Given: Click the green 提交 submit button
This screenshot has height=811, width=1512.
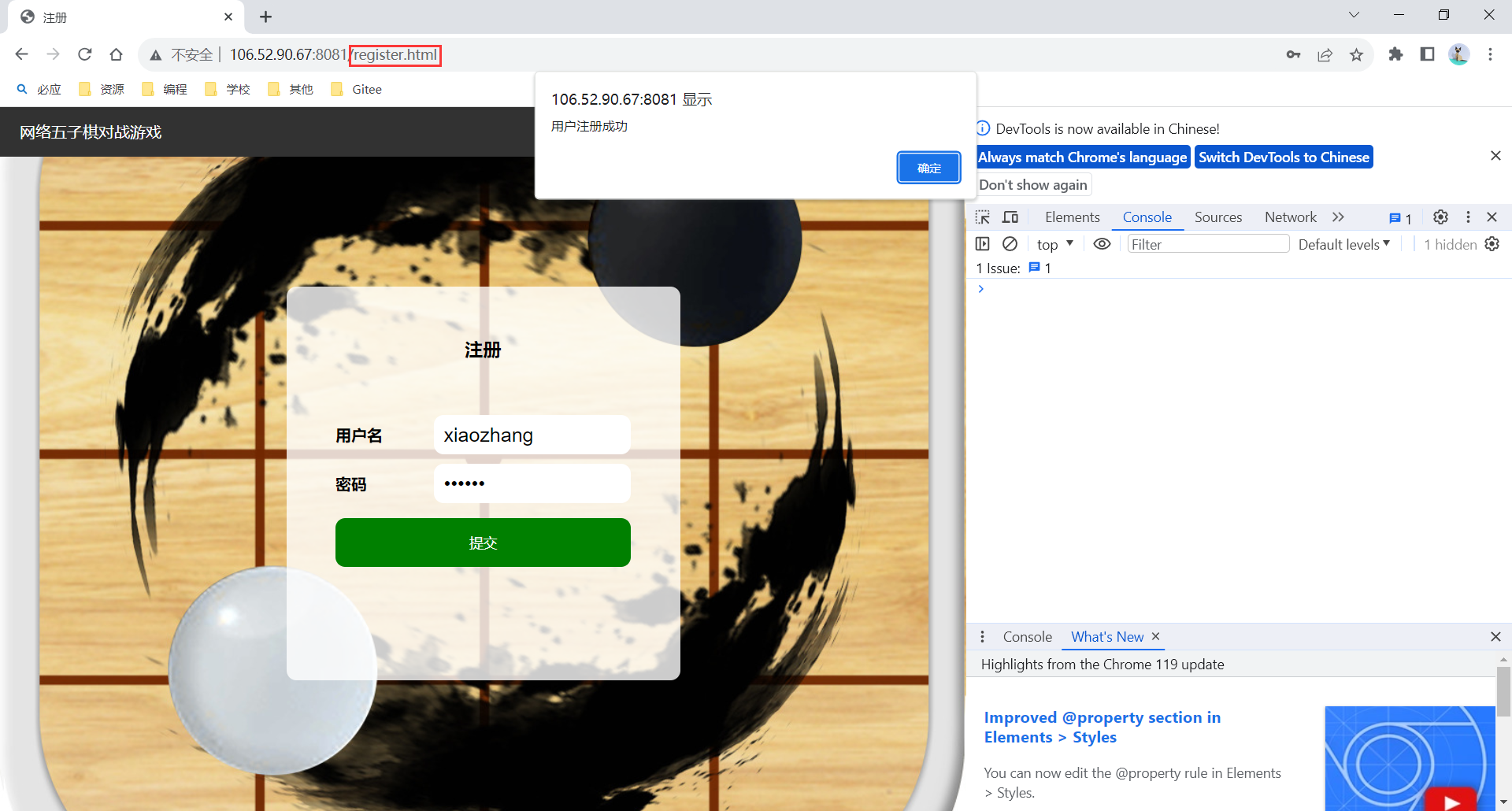Looking at the screenshot, I should 483,543.
